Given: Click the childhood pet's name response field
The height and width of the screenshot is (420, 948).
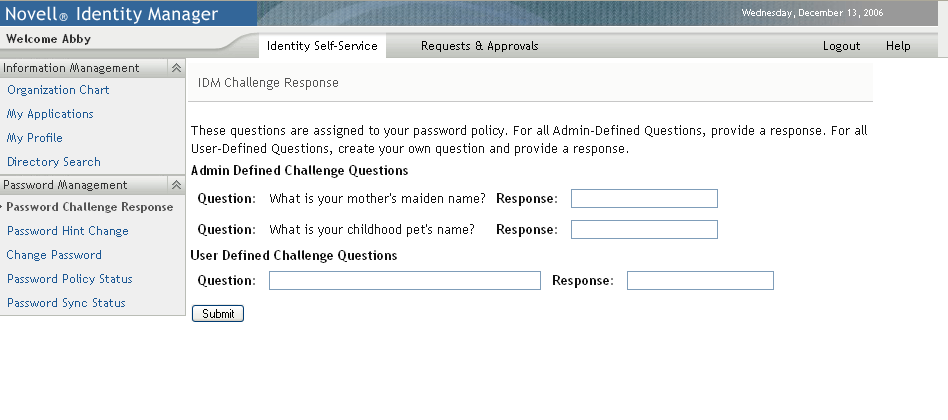Looking at the screenshot, I should [x=644, y=230].
